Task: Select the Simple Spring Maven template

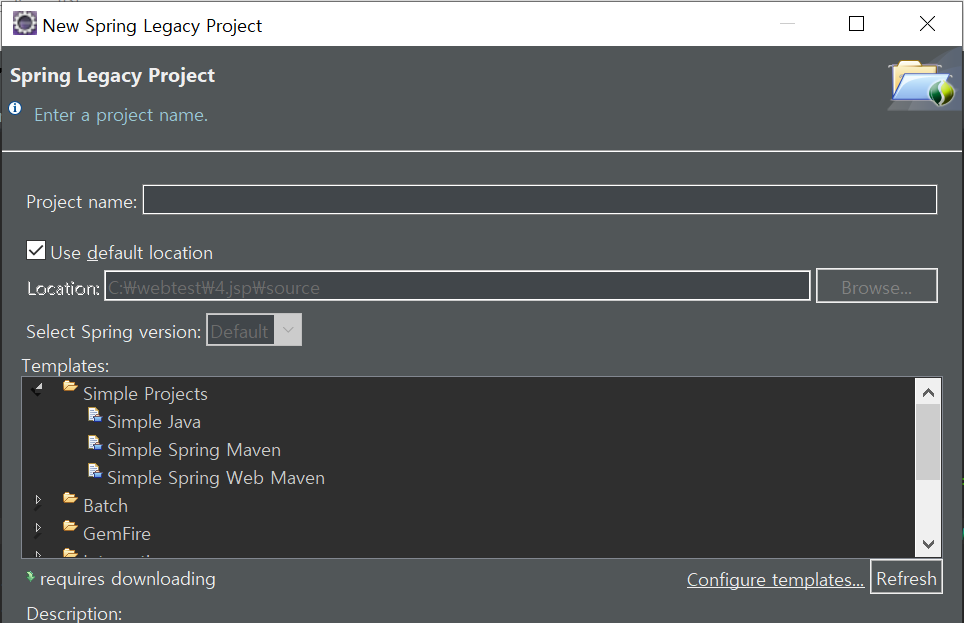Action: pos(194,450)
